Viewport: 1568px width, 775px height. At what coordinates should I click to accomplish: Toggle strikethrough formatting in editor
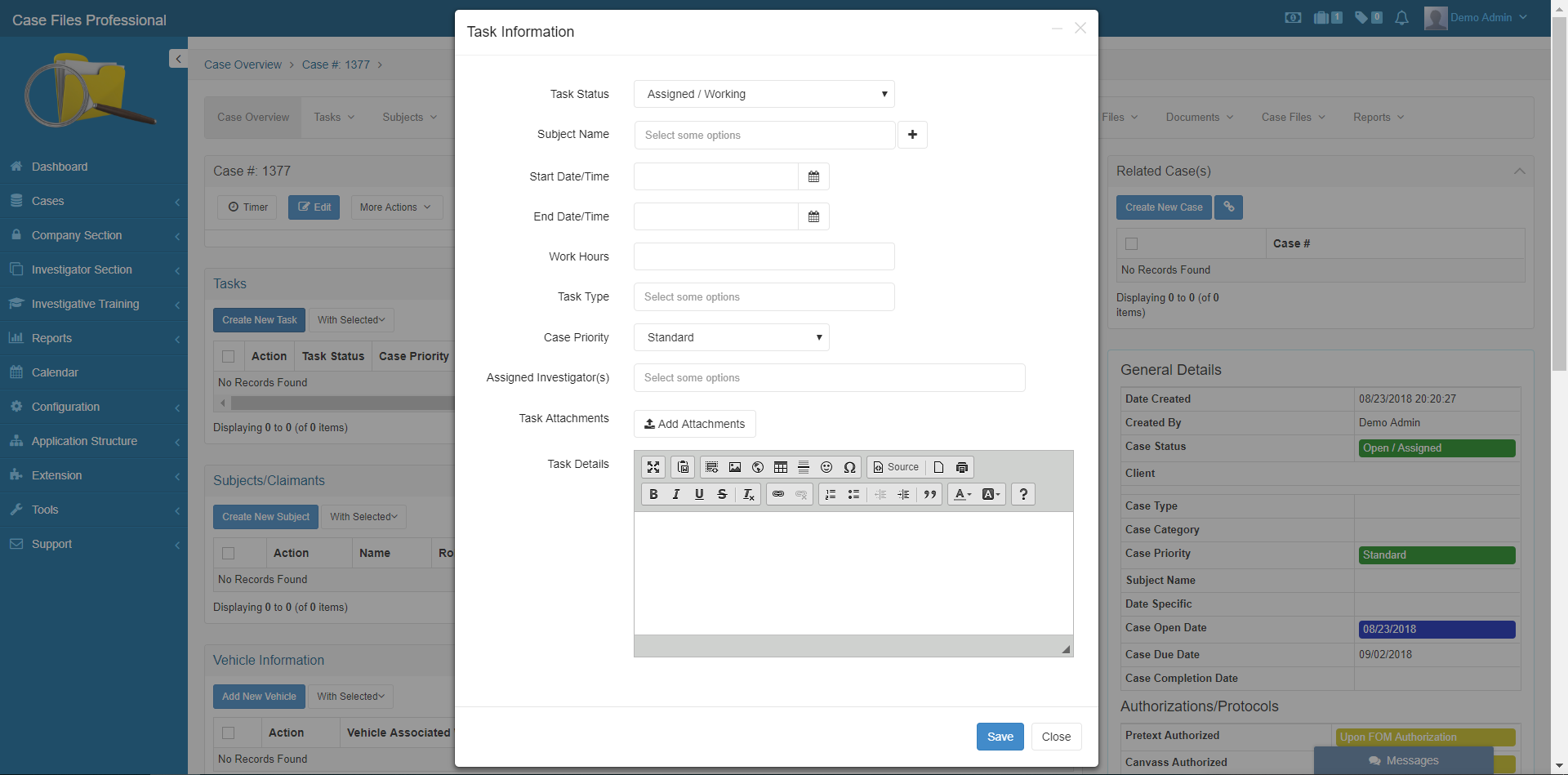pos(722,494)
